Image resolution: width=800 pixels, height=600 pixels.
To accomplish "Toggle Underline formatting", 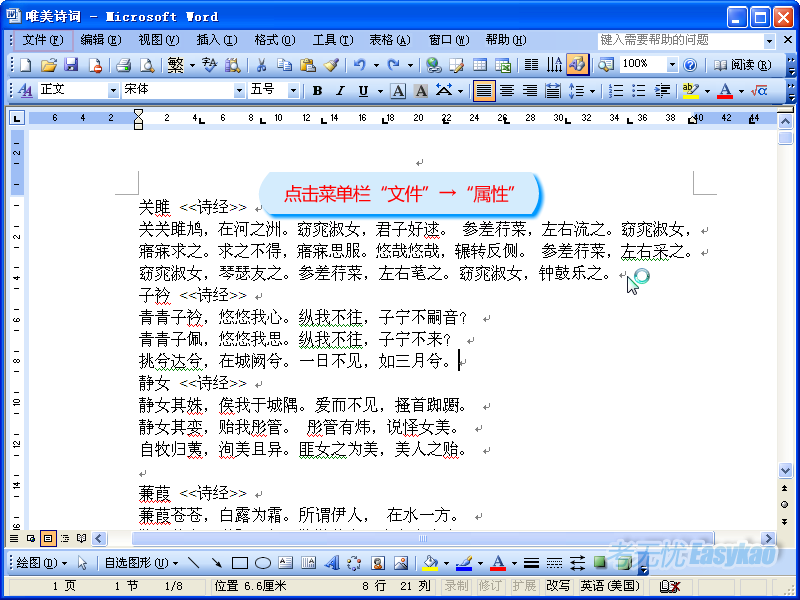I will [x=363, y=91].
